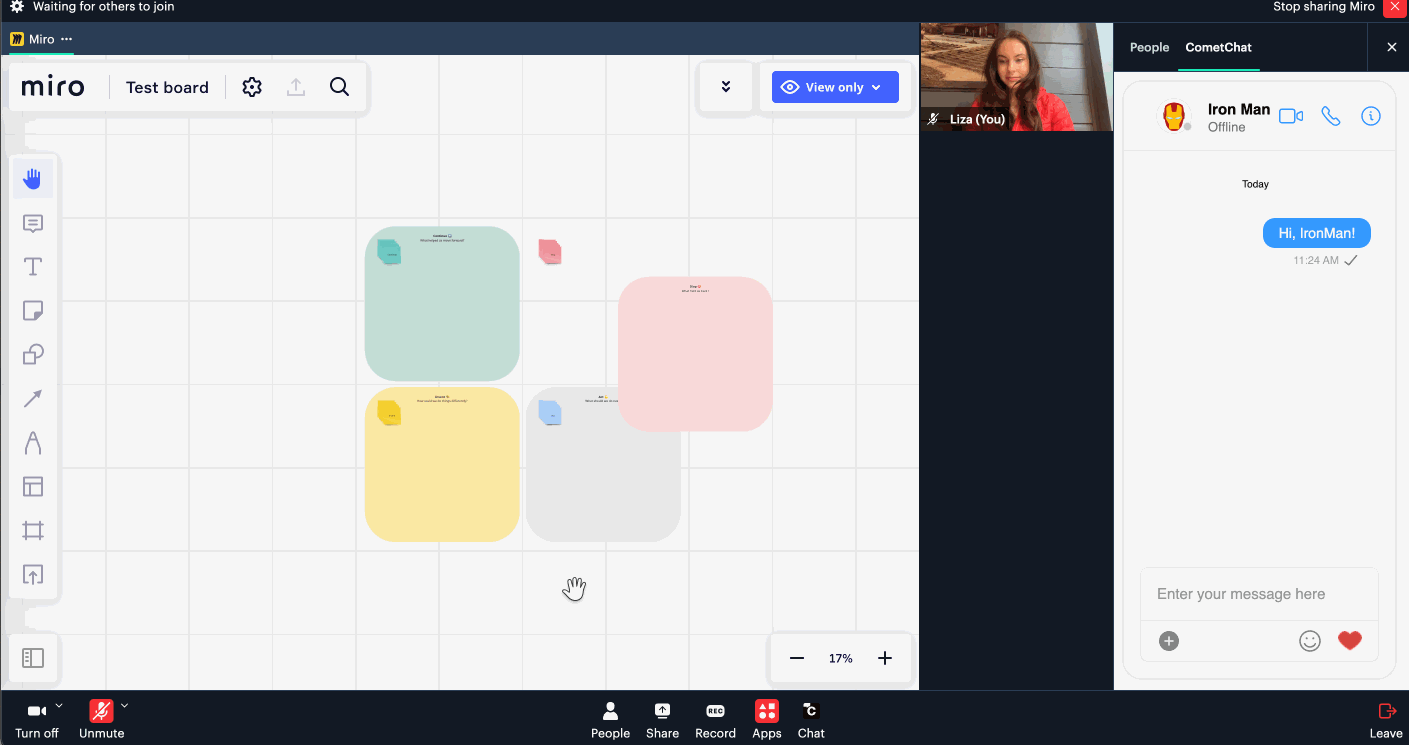Send a heart reaction
This screenshot has width=1409, height=745.
pyautogui.click(x=1350, y=641)
